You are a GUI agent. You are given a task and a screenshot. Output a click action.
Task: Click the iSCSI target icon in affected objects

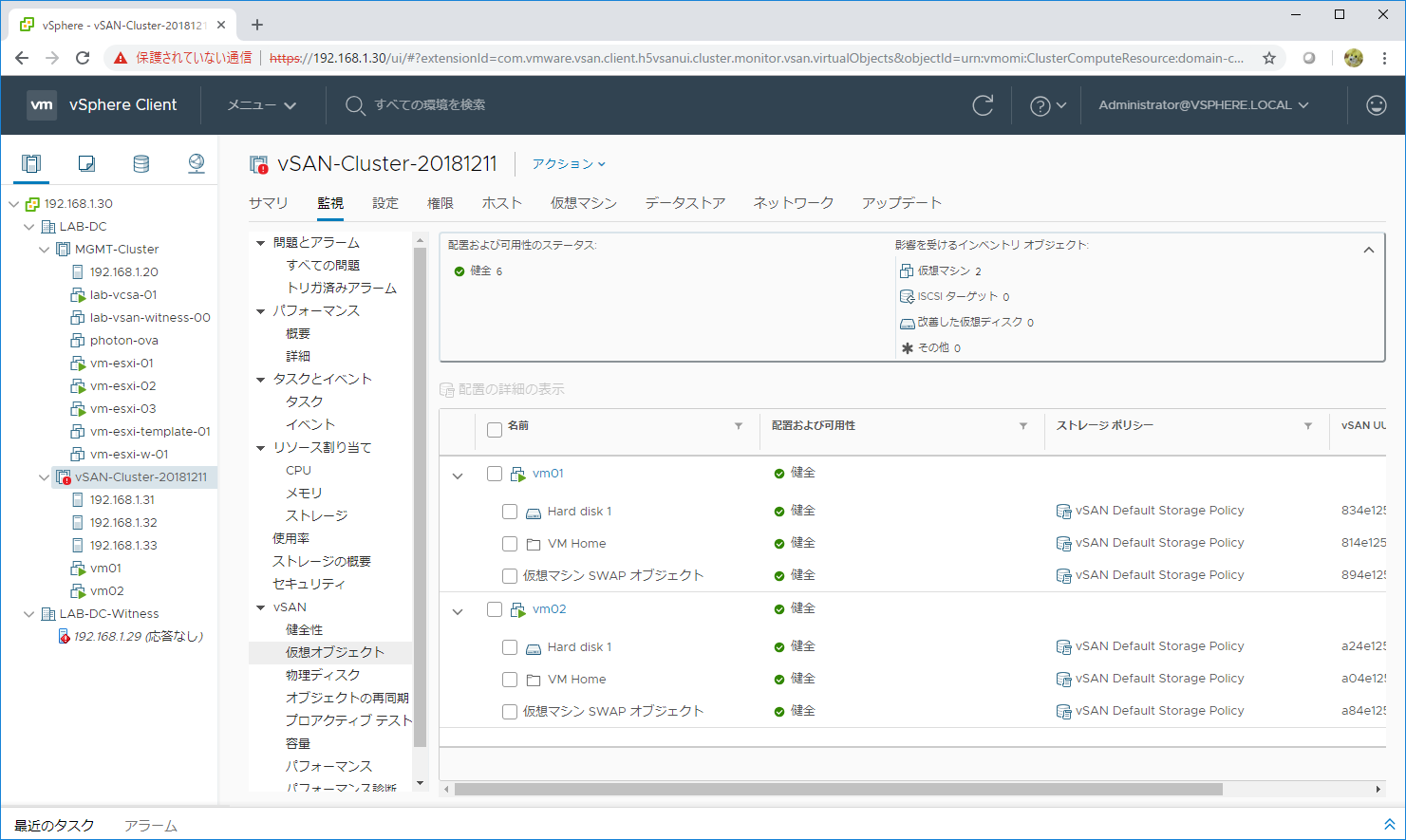907,297
